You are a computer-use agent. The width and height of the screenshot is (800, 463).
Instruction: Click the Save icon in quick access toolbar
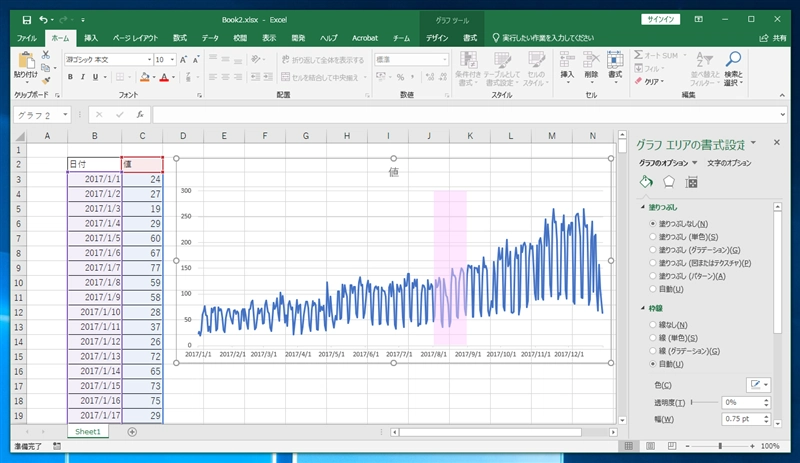coord(27,20)
